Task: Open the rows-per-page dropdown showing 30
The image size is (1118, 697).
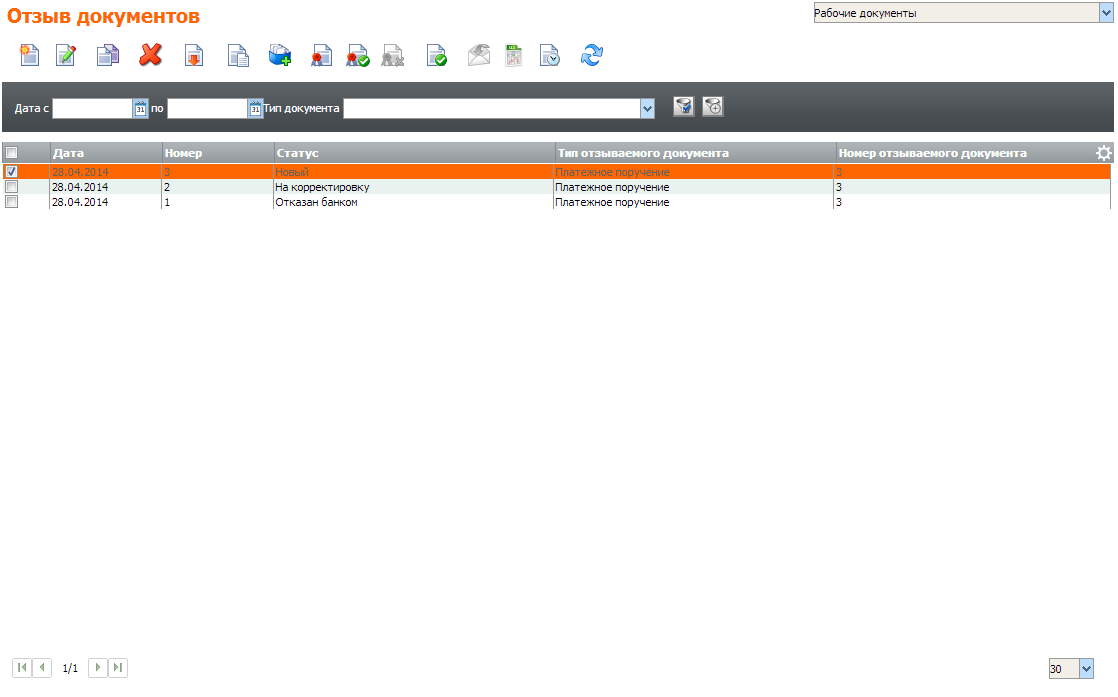Action: coord(1087,668)
